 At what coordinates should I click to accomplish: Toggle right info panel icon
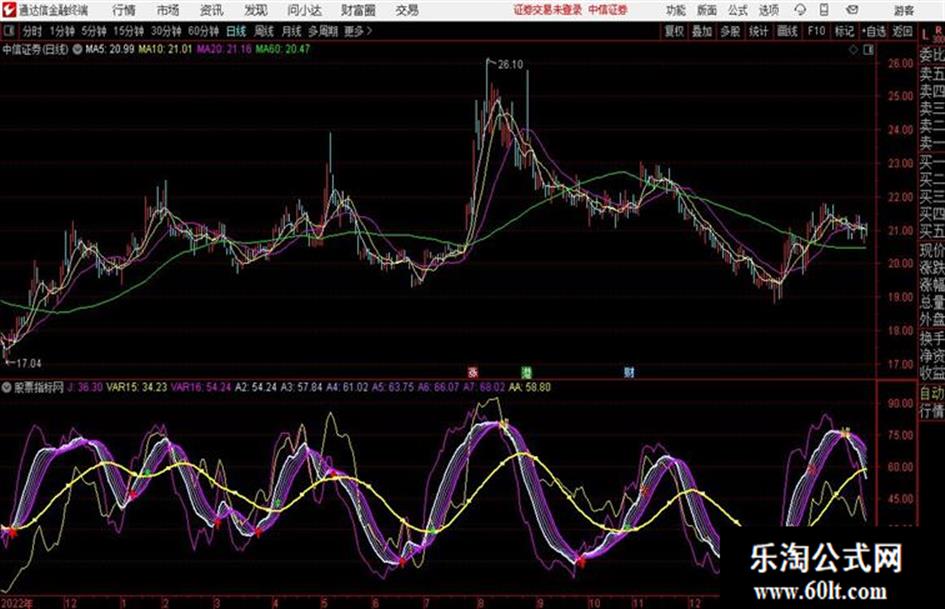[x=868, y=50]
